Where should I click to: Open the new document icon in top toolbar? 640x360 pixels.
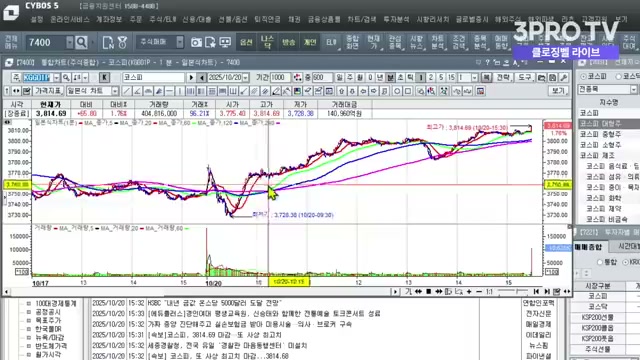coord(108,42)
